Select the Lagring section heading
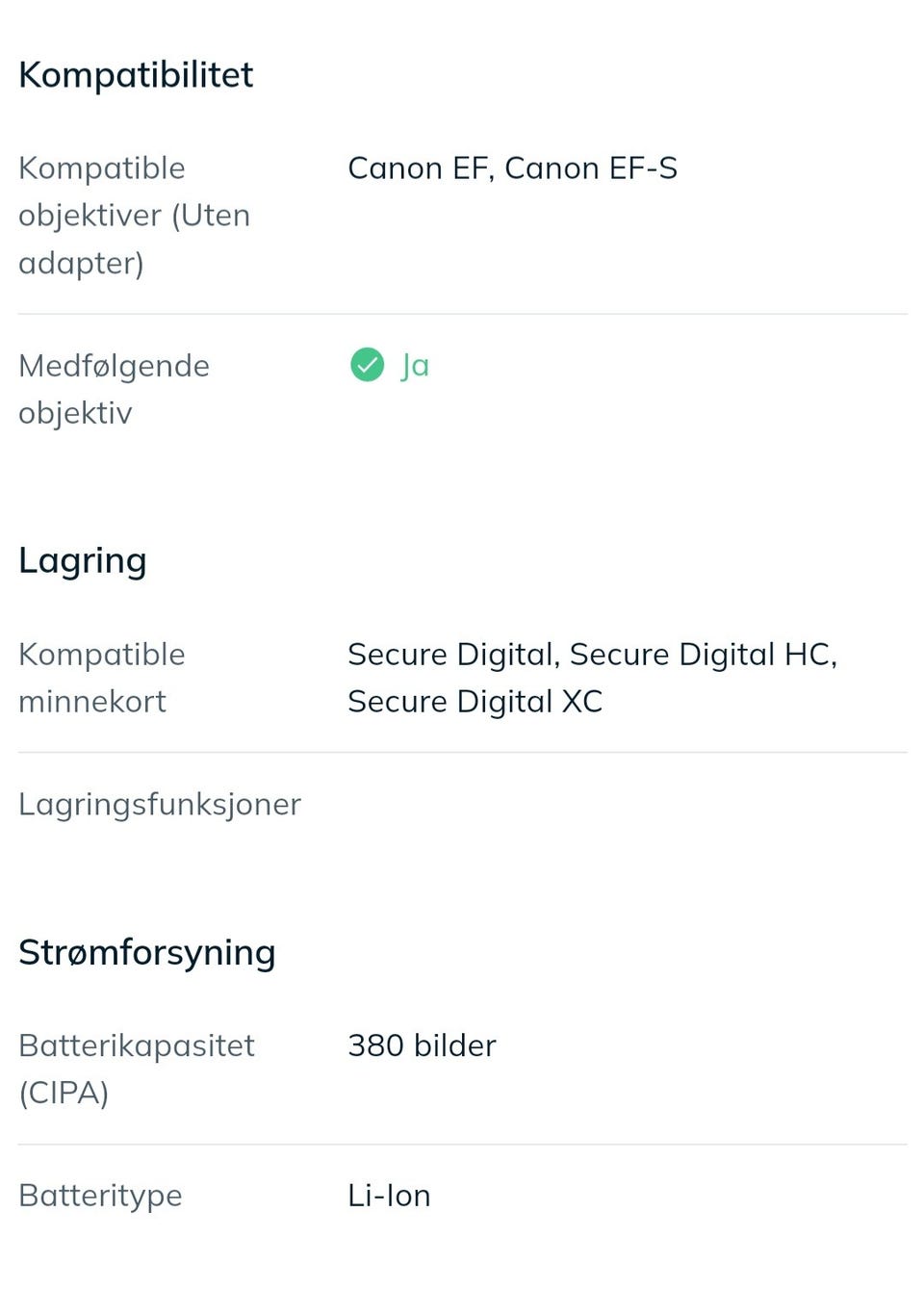This screenshot has height=1289, width=924. (x=83, y=560)
